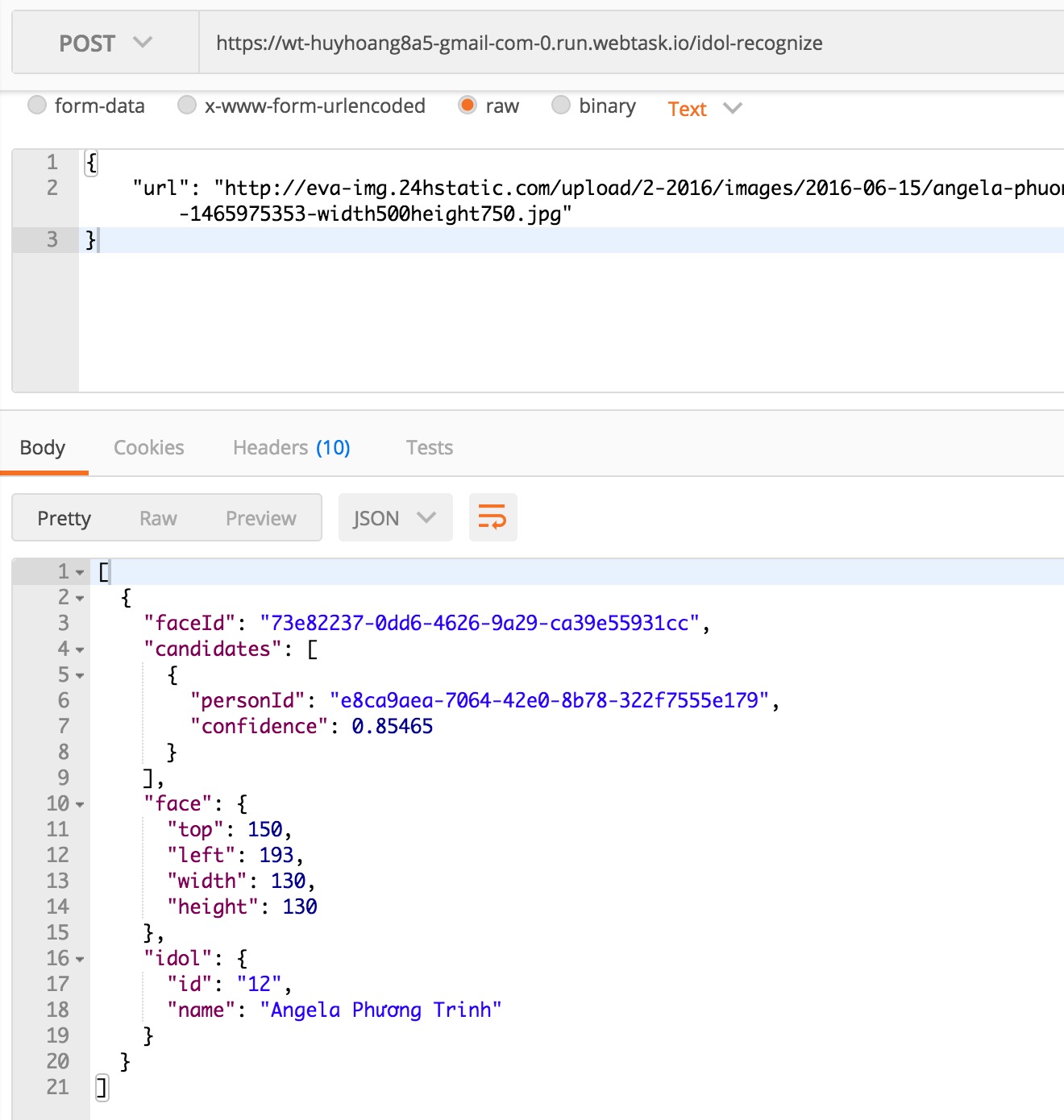The height and width of the screenshot is (1120, 1064).
Task: Collapse the idol object at line 16
Action: (80, 960)
